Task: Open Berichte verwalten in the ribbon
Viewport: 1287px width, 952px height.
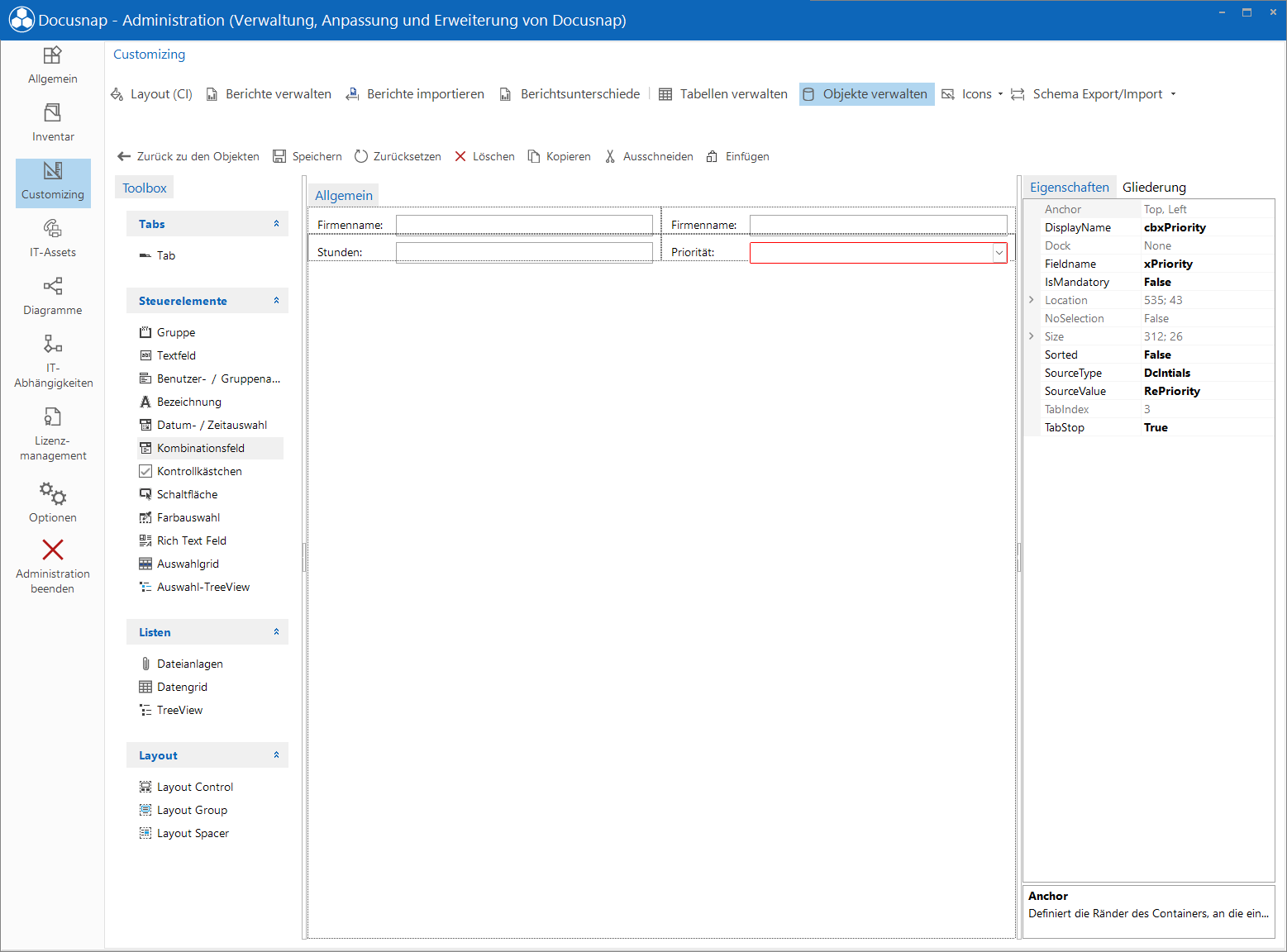Action: tap(269, 94)
